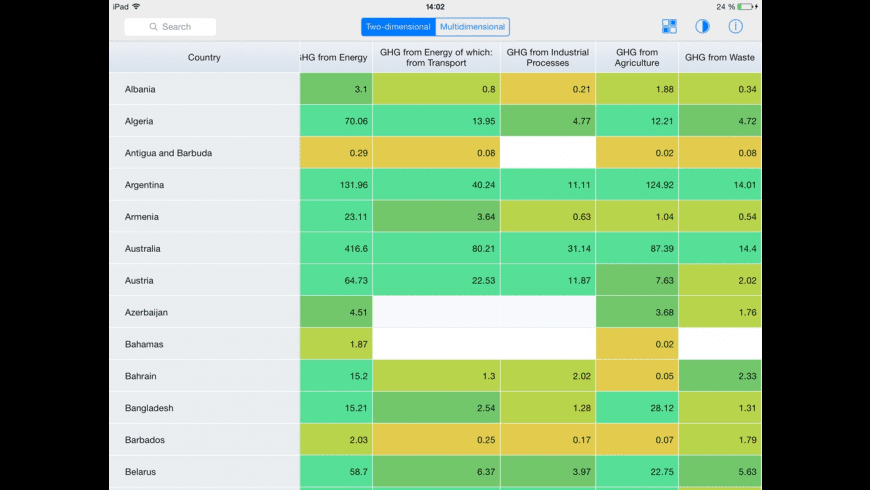
Task: Tap the battery indicator icon
Action: 745,7
